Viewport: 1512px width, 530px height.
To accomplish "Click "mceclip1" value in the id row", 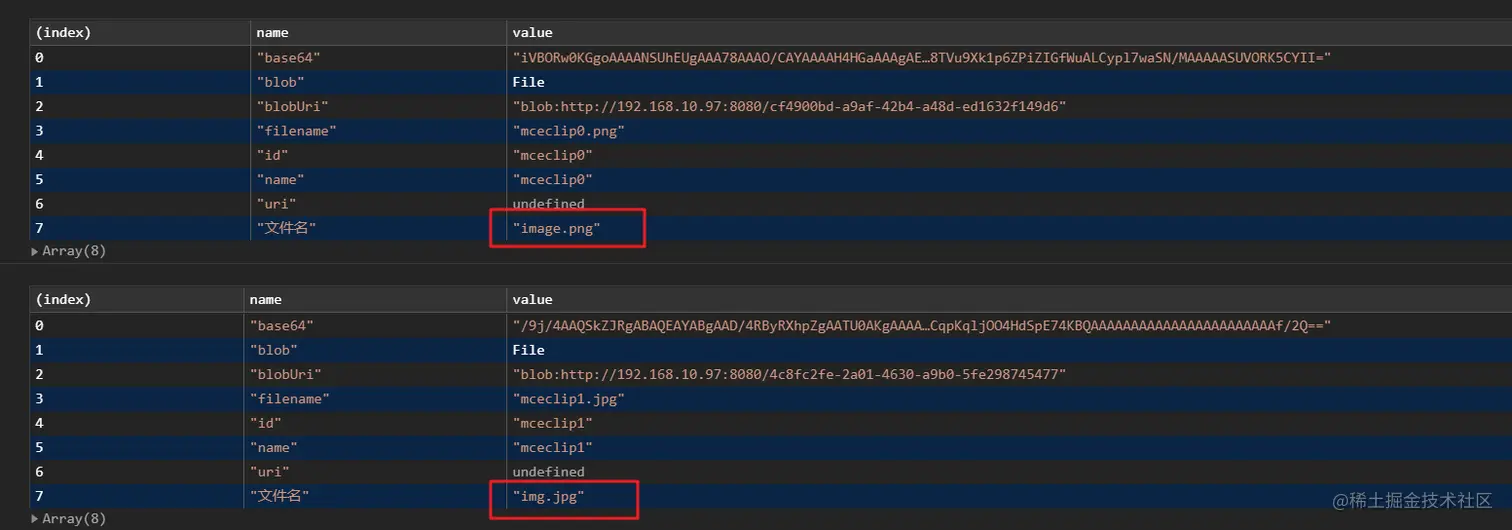I will 553,423.
